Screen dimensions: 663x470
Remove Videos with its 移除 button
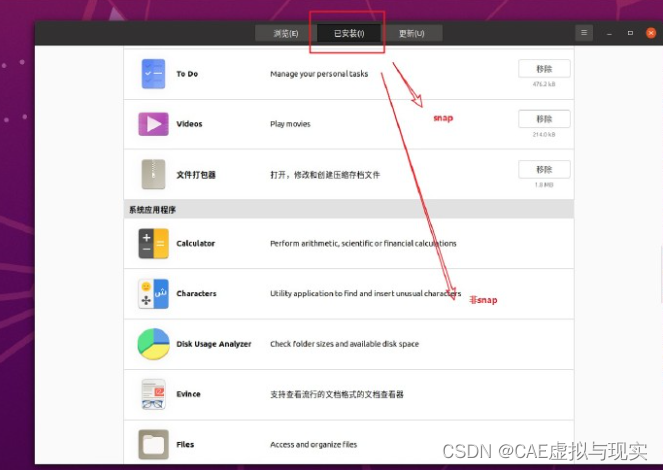point(544,119)
